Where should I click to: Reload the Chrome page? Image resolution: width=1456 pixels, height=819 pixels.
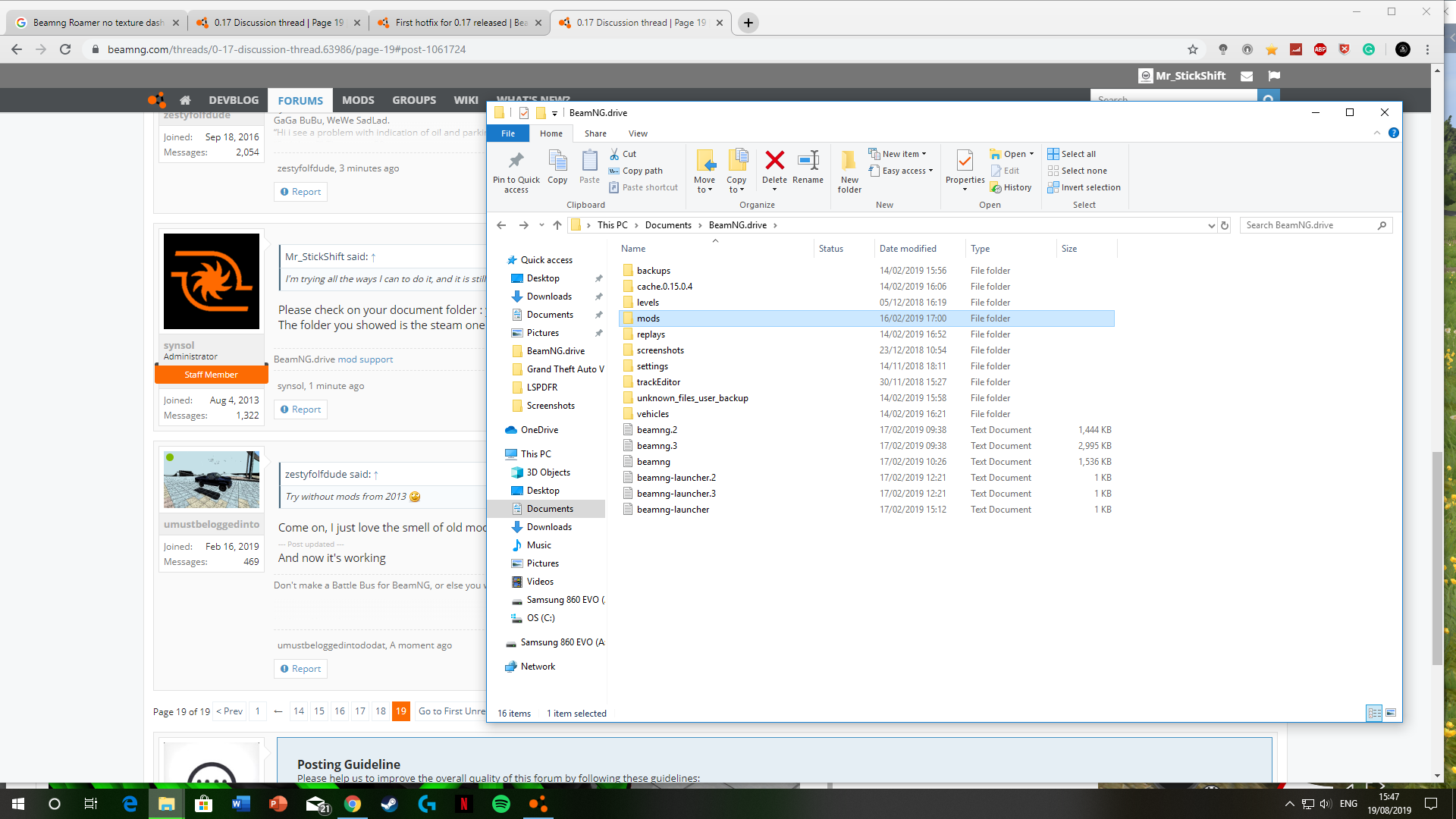point(65,49)
